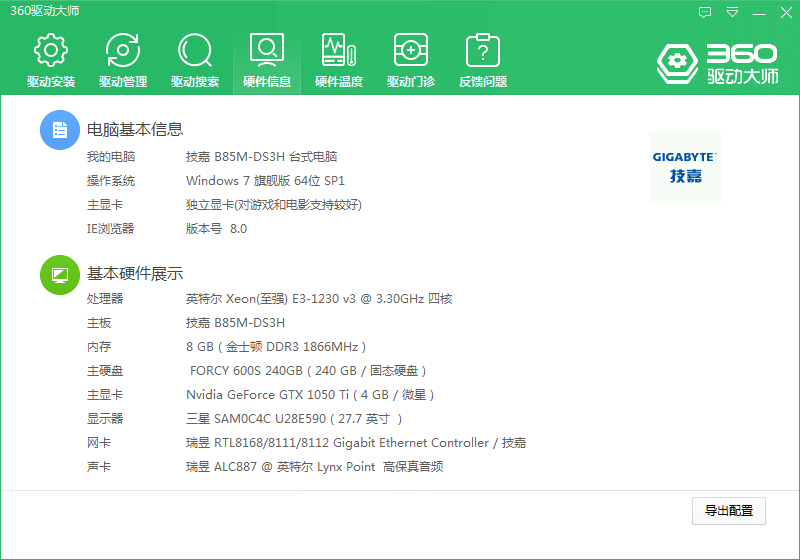This screenshot has height=560, width=800.
Task: Open the main menu dropdown arrow in title bar
Action: point(733,12)
